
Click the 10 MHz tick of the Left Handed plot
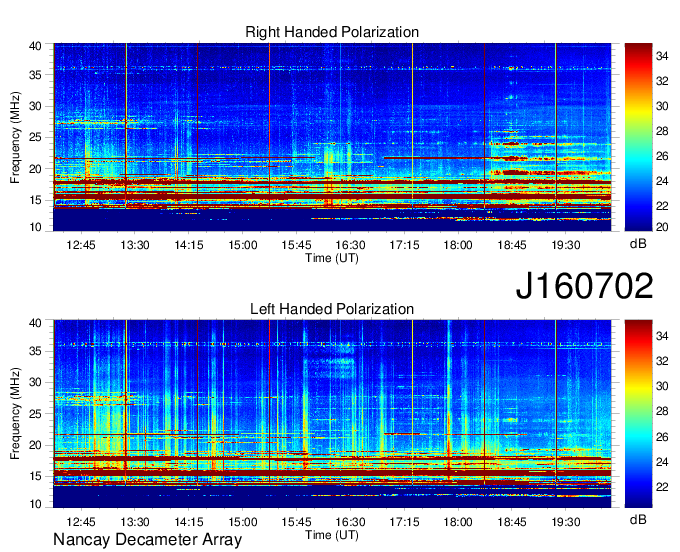35,504
